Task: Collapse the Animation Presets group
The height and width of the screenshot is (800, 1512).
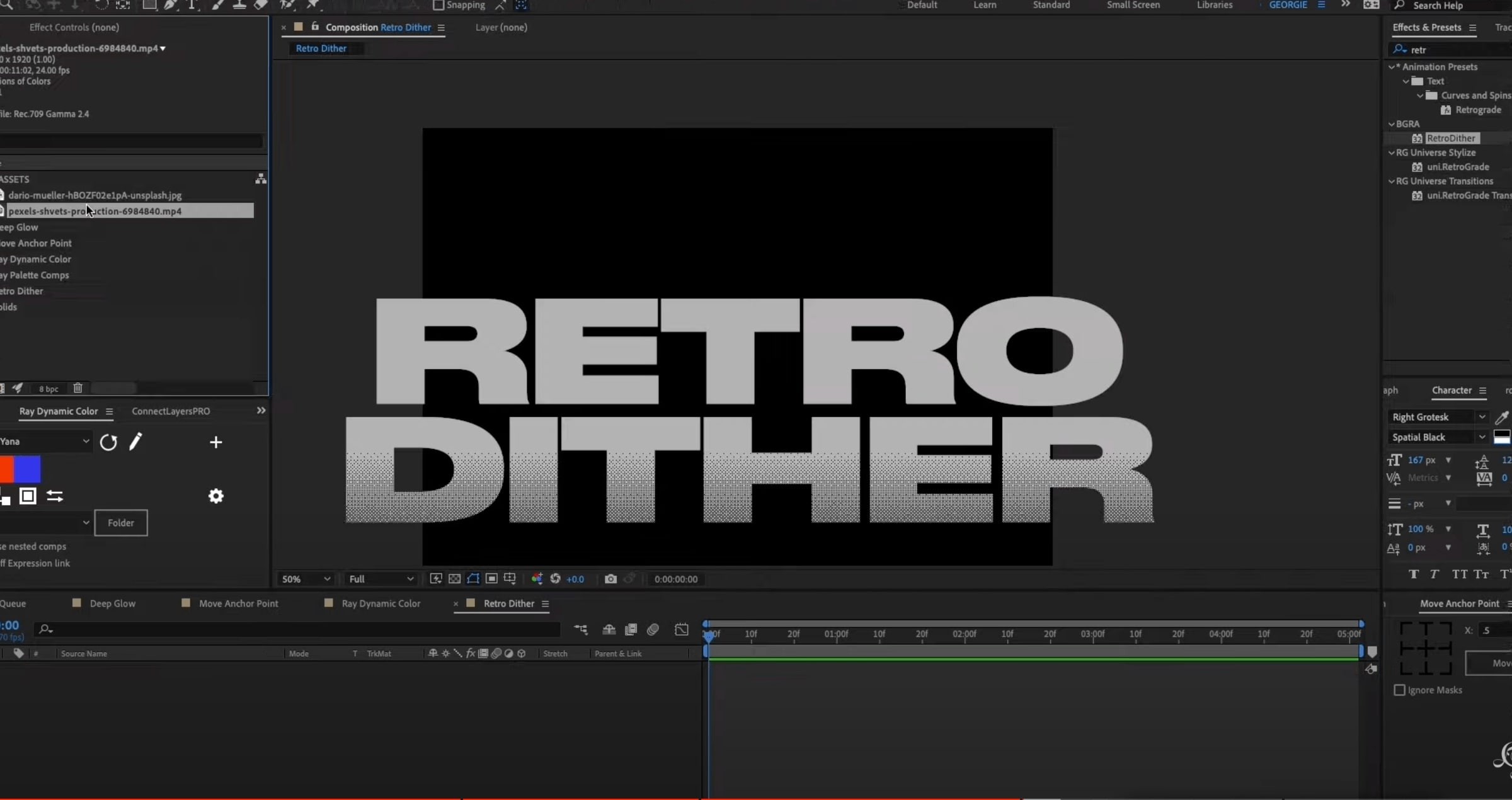Action: [1392, 67]
